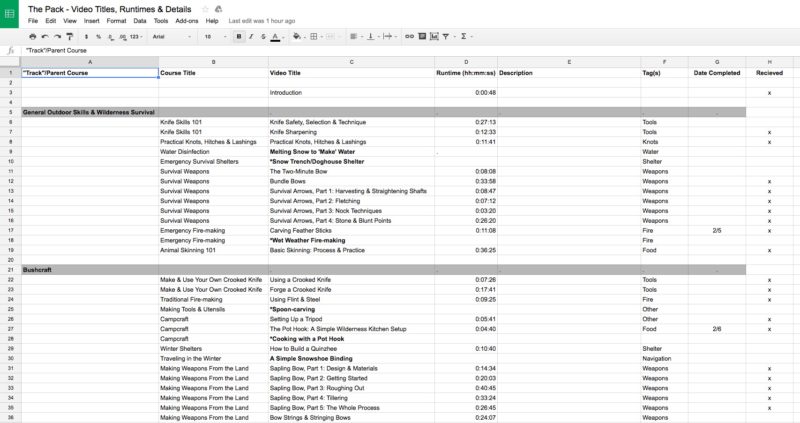The image size is (800, 423).
Task: Select cell 'How to Build a Quinzhee'
Action: 352,349
